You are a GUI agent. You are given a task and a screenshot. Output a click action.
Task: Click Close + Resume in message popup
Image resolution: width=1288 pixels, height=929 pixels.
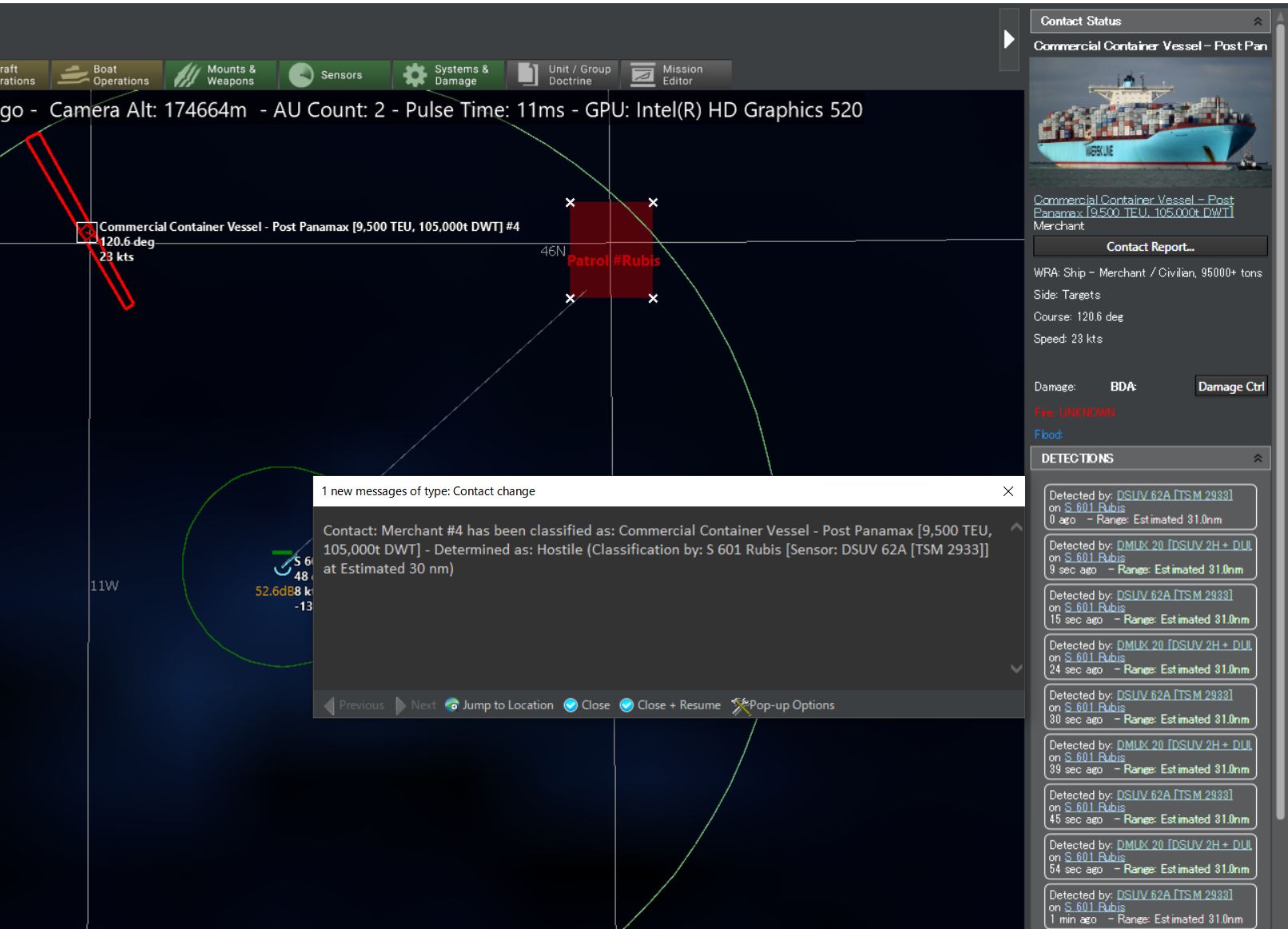click(x=670, y=705)
